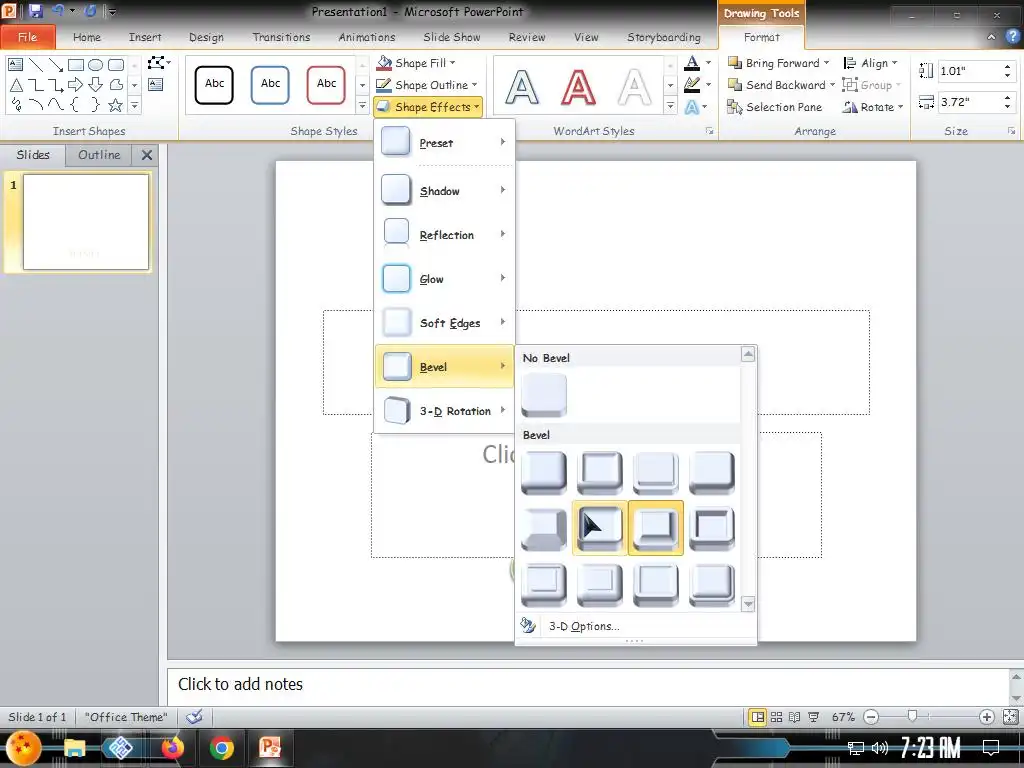
Task: Switch to Slide Sorter view
Action: [776, 717]
